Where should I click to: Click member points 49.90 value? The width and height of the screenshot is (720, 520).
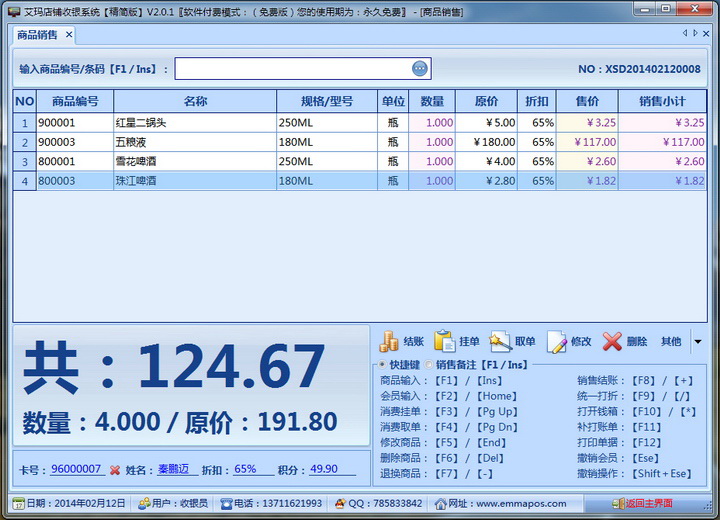[324, 469]
